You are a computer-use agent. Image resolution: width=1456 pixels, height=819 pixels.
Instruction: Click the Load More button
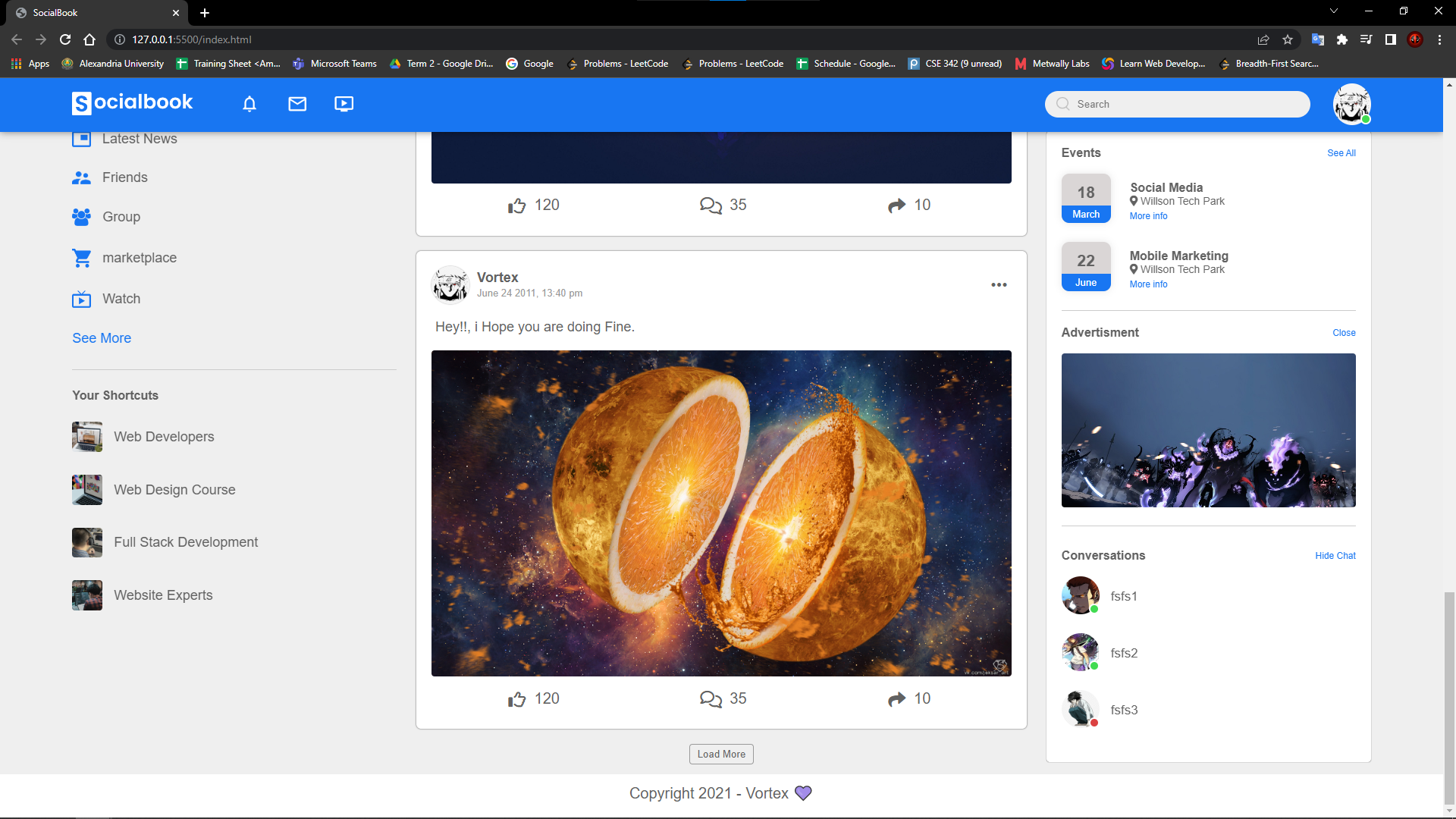(720, 754)
